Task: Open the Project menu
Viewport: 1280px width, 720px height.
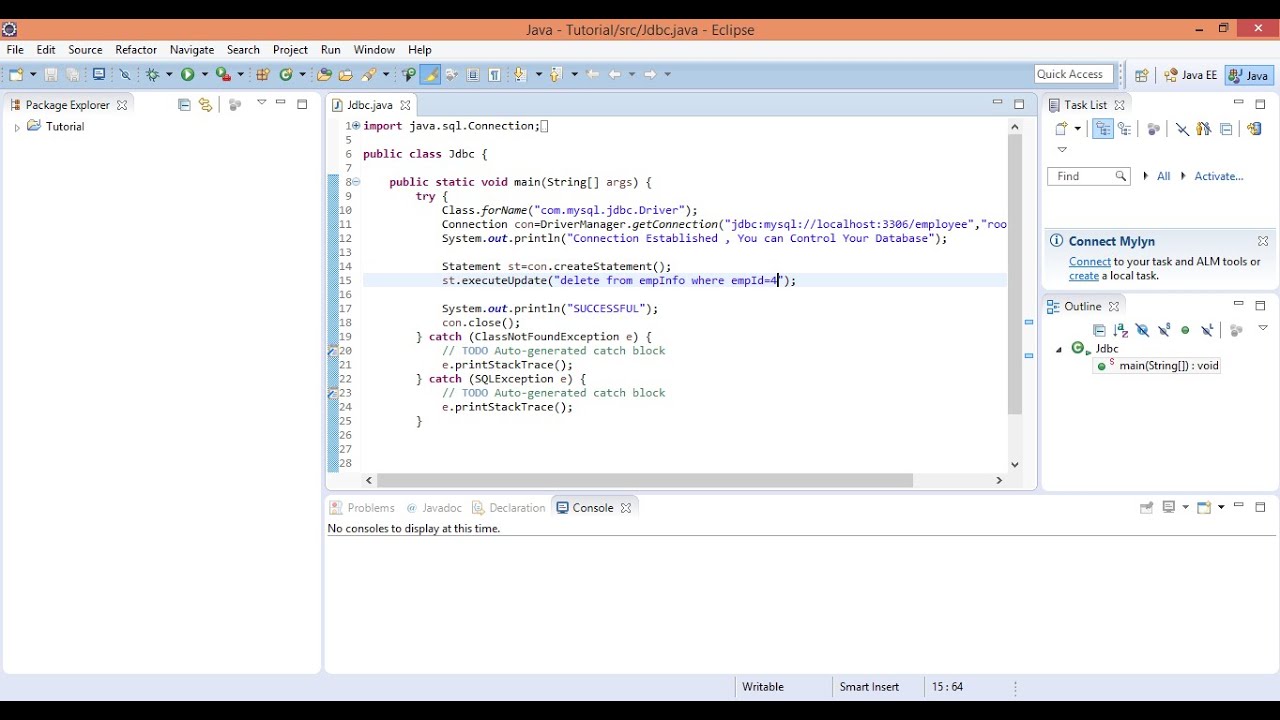Action: pyautogui.click(x=290, y=49)
